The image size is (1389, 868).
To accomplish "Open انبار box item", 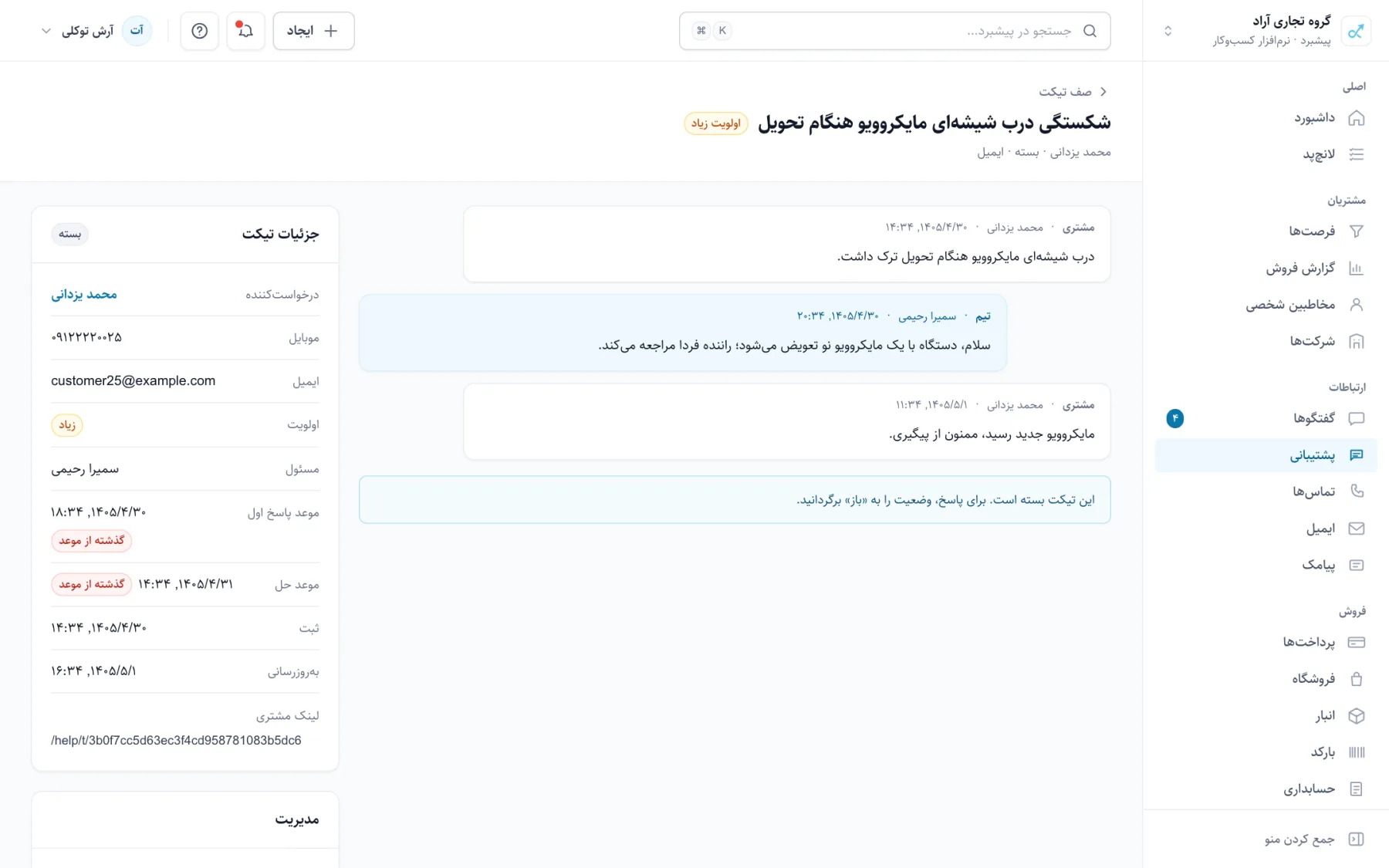I will click(x=1266, y=715).
